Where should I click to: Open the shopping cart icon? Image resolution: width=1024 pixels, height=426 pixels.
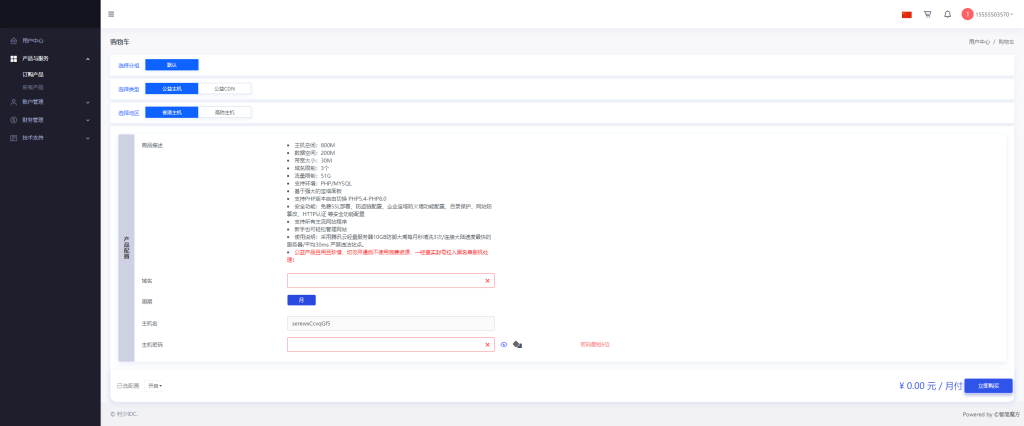927,15
